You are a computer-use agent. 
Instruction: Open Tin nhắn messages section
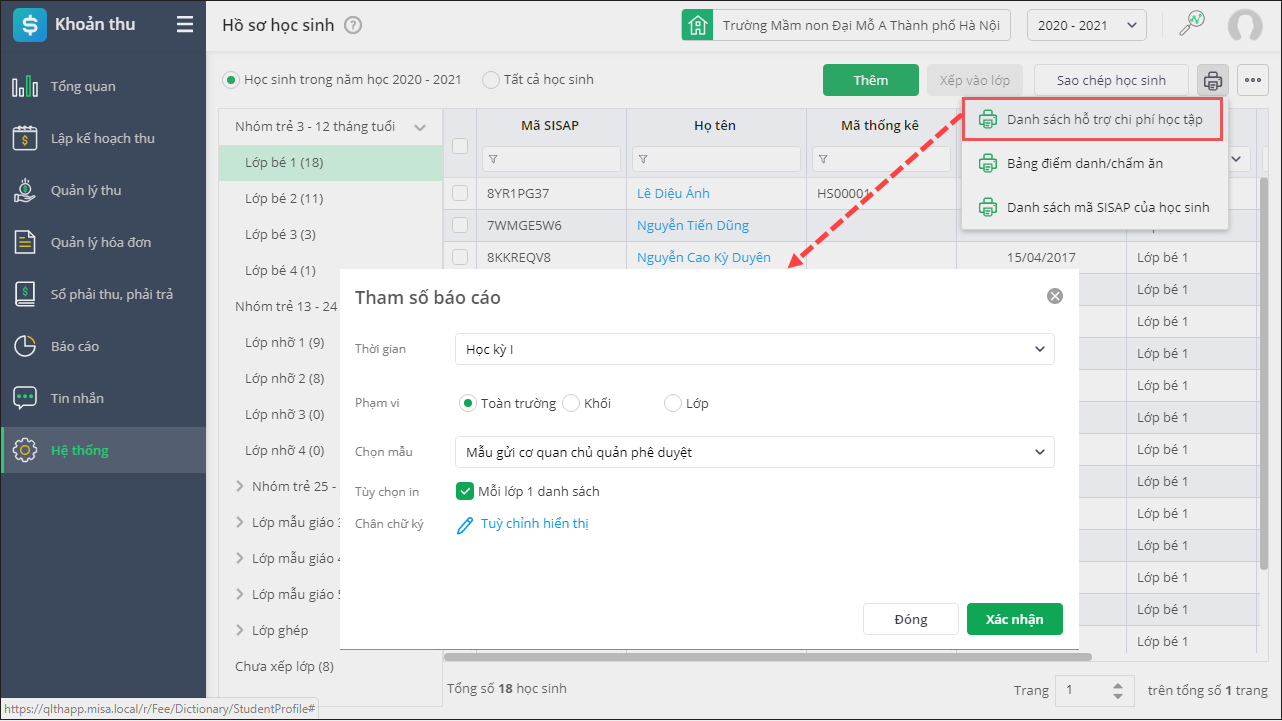click(x=103, y=398)
